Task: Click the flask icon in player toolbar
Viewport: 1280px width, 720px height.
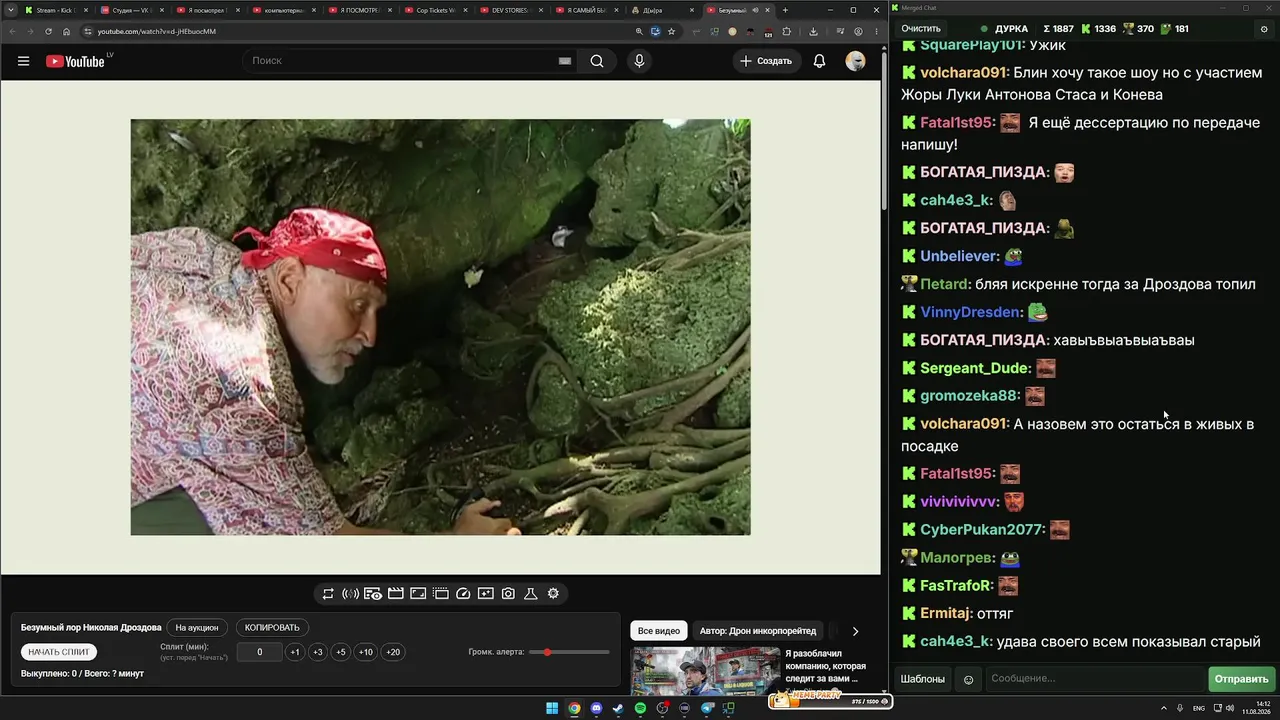Action: [x=531, y=594]
